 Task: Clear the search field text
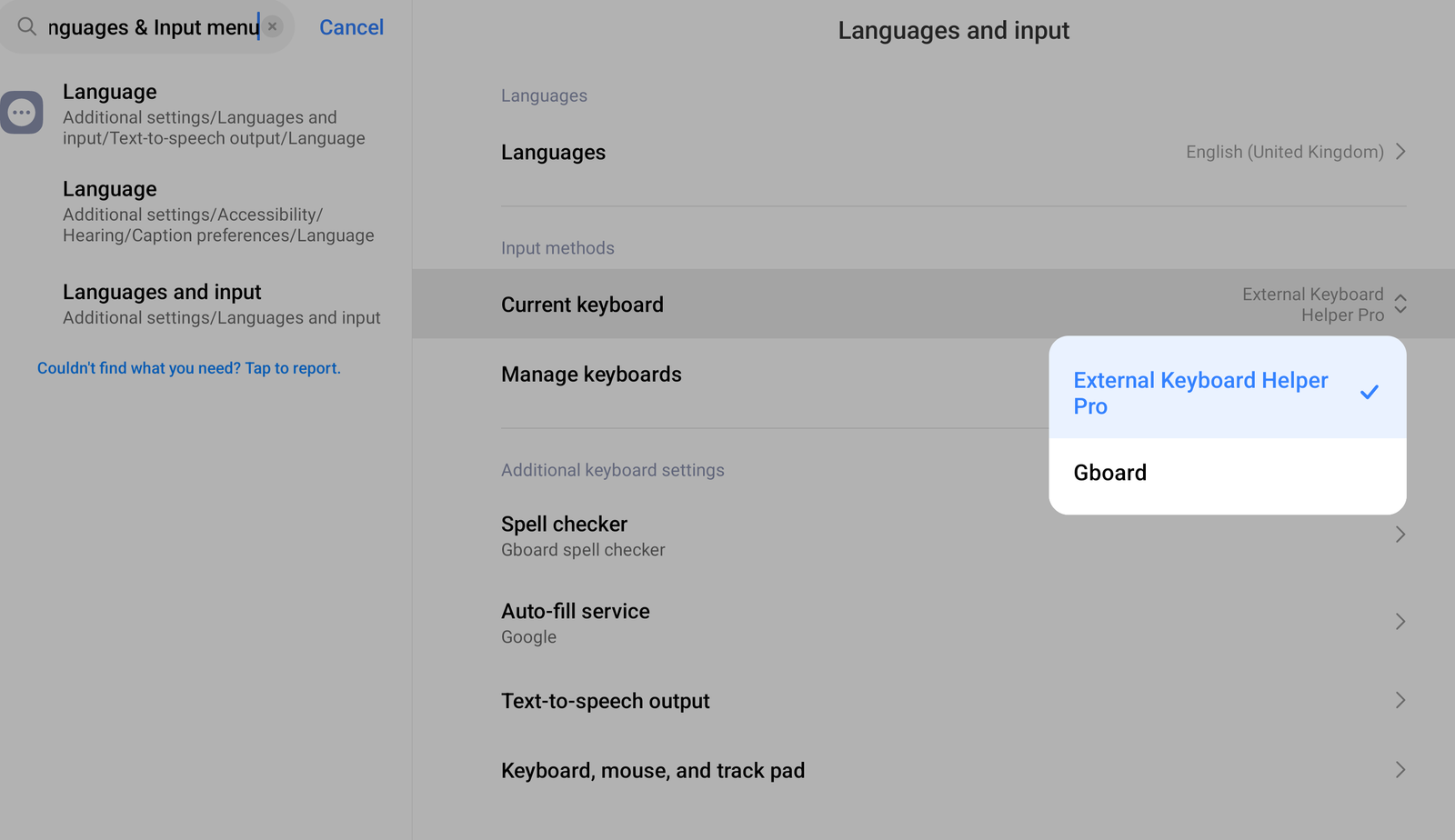pos(272,27)
